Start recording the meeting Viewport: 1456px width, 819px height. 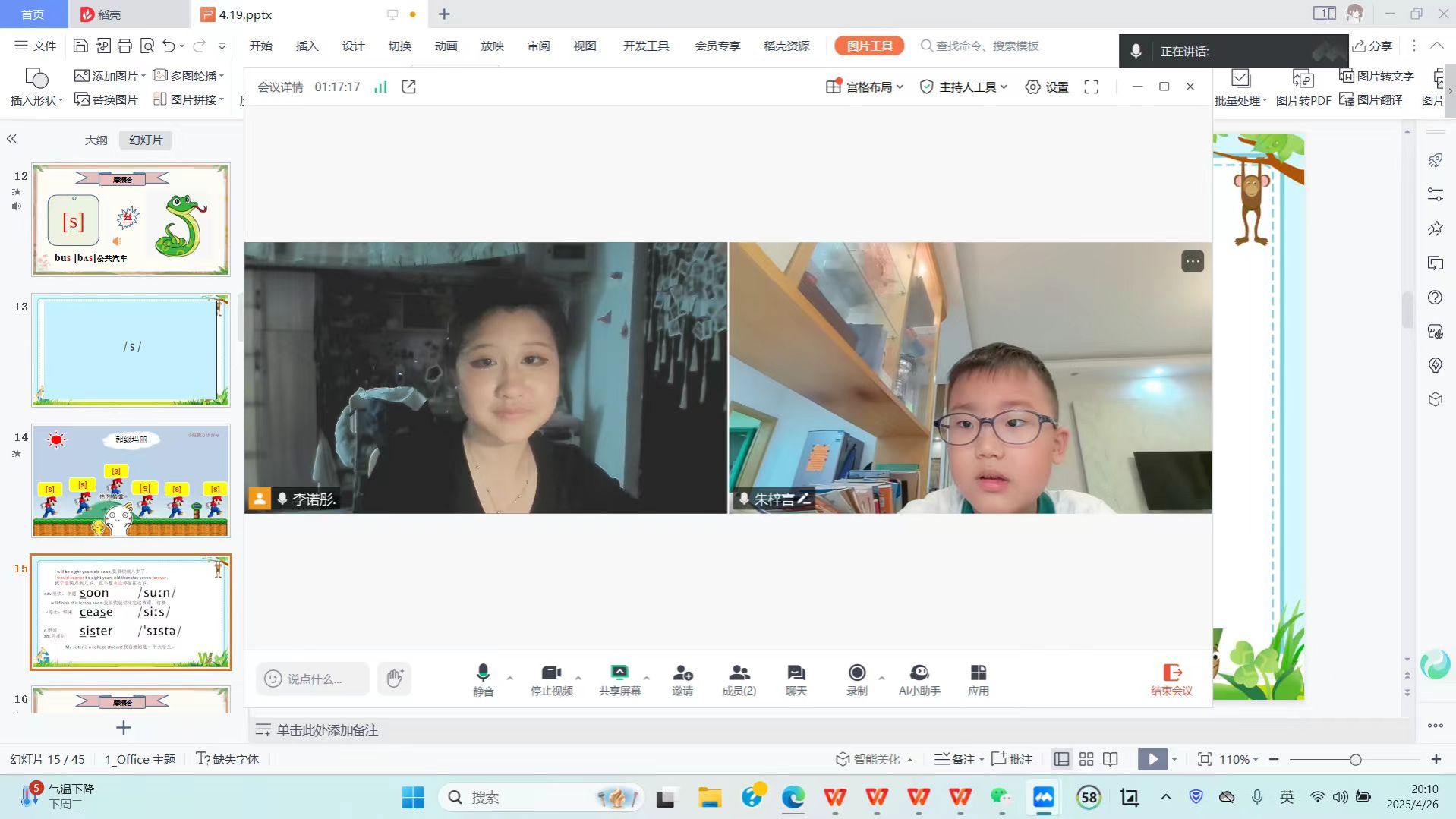[x=856, y=679]
